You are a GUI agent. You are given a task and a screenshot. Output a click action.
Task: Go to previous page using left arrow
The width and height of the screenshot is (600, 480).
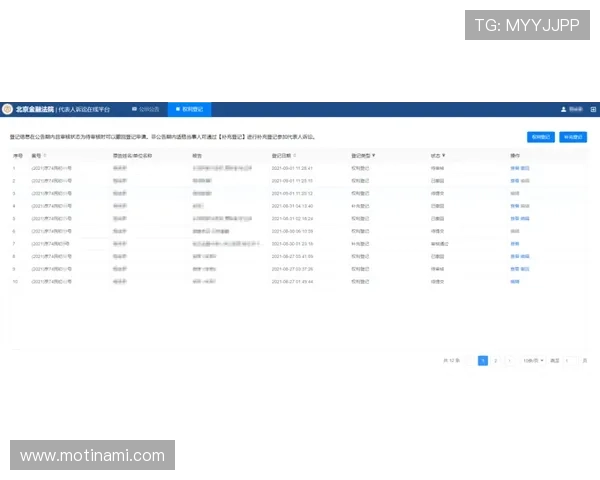tap(470, 360)
